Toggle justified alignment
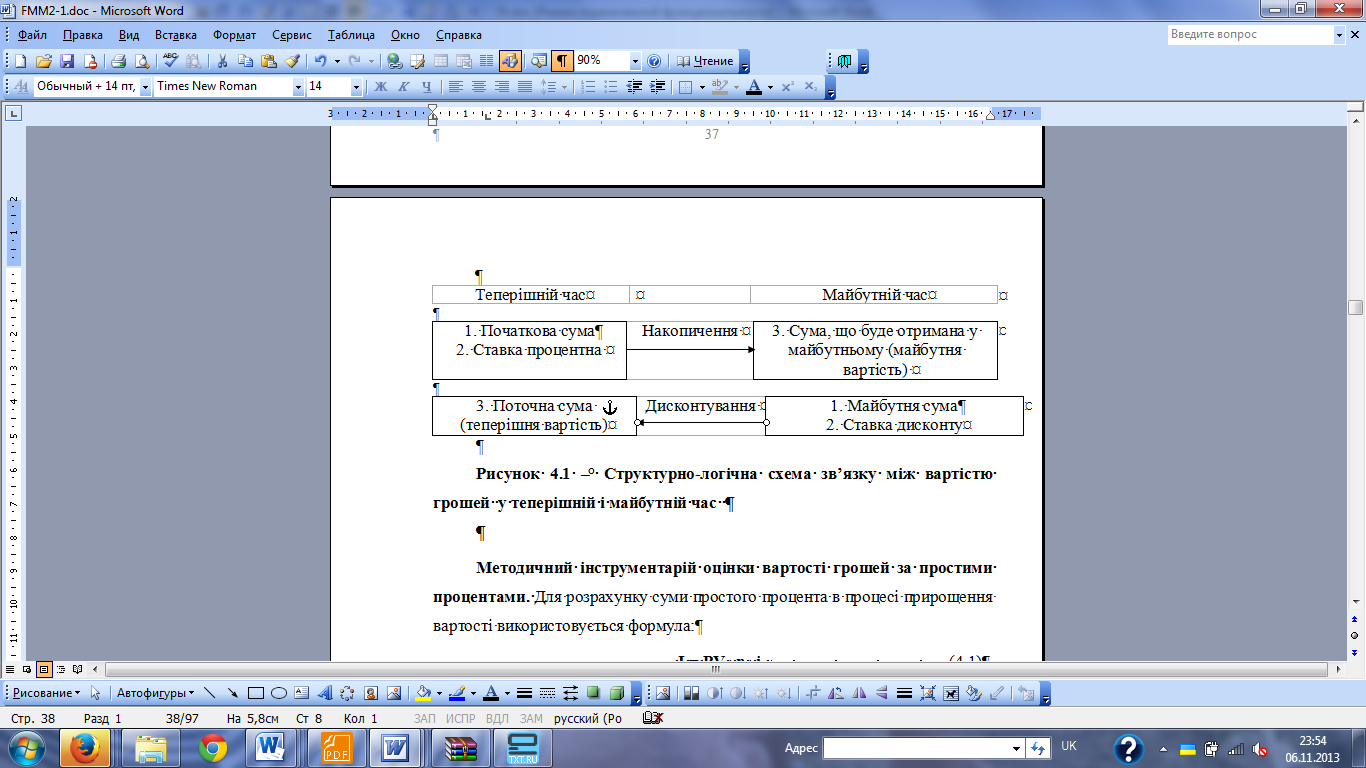The height and width of the screenshot is (768, 1366). coord(524,87)
